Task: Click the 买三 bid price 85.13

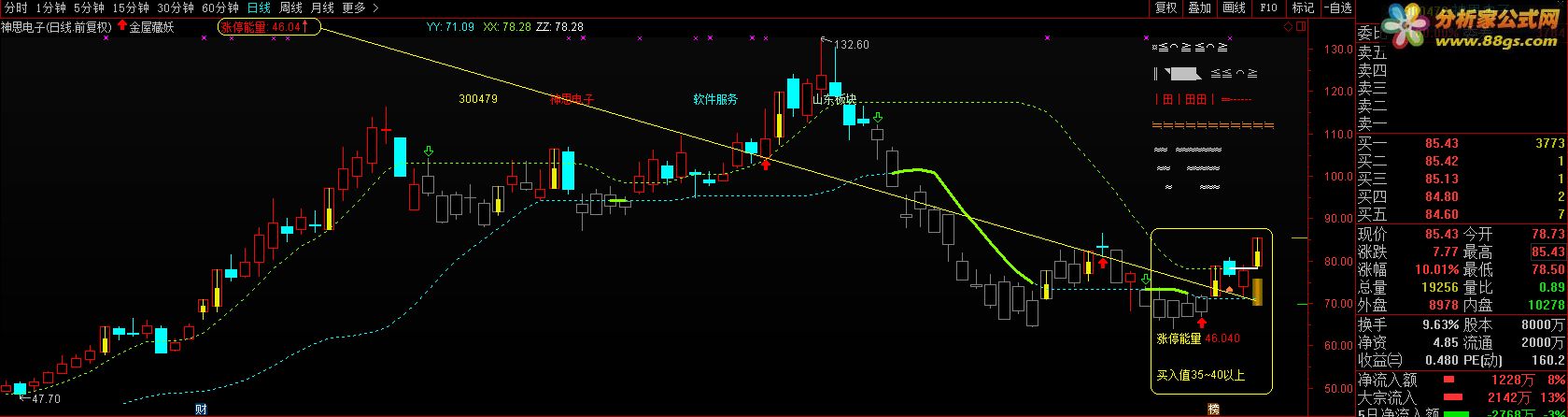Action: (1441, 179)
